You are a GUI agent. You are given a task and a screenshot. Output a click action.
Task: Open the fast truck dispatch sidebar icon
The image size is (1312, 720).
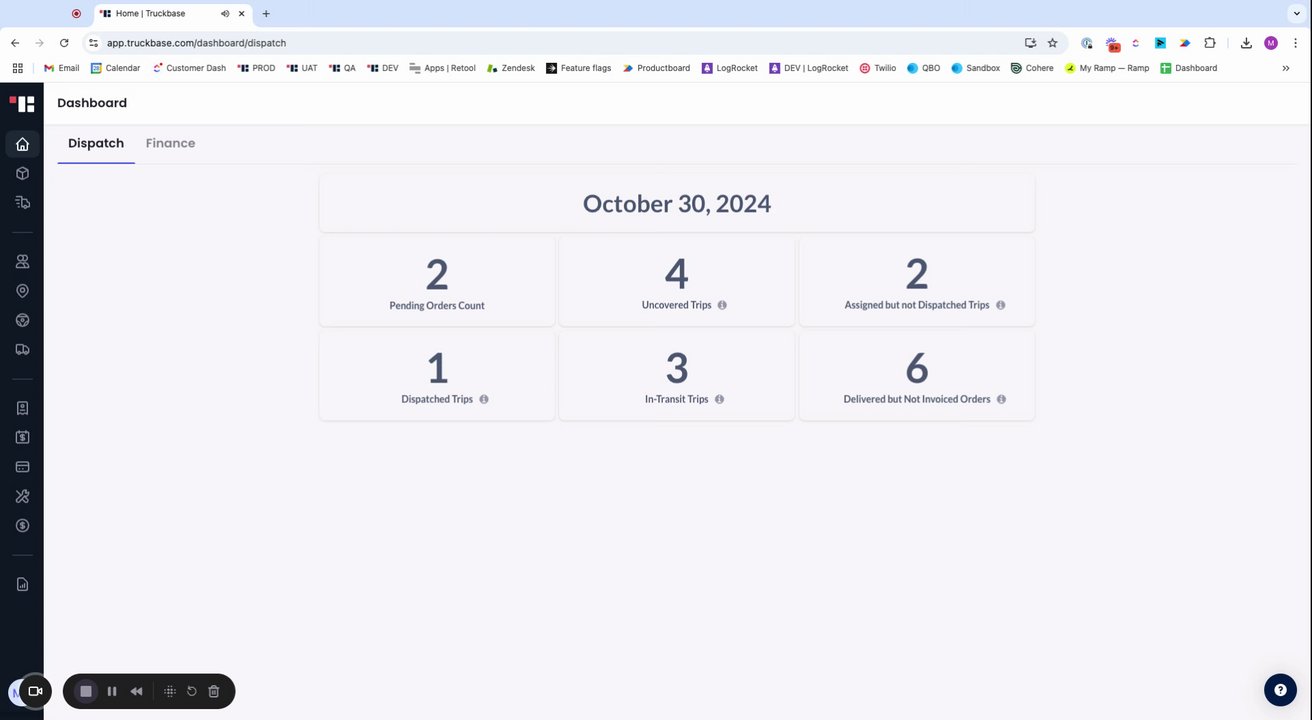coord(22,202)
